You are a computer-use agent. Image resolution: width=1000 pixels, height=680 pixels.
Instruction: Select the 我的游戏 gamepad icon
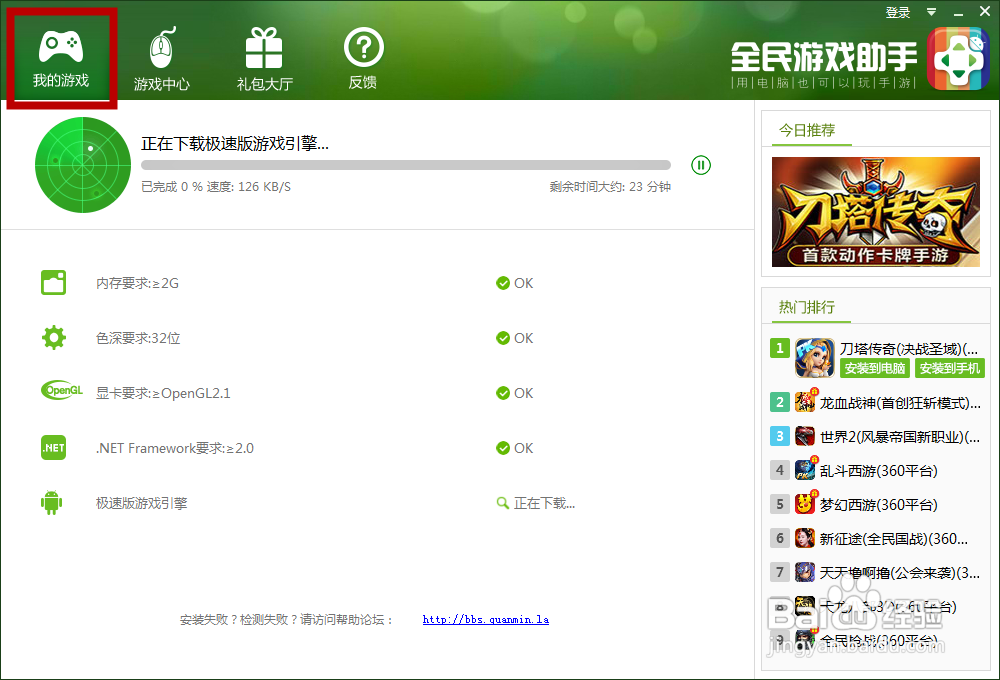point(61,44)
